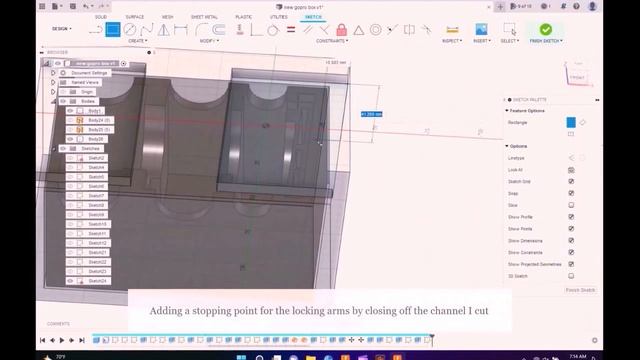Apply Concentric constraint icon
Screen dimensions: 640x360
click(x=376, y=29)
